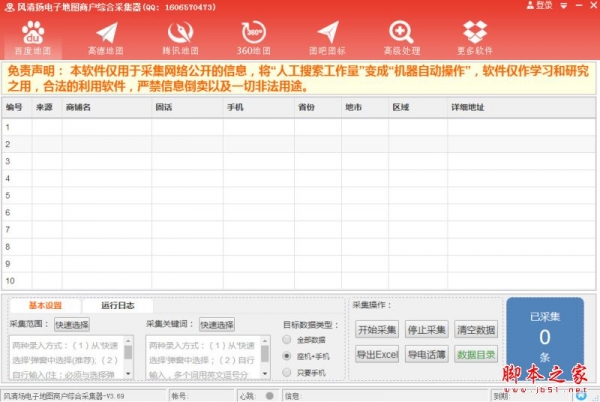Switch to the 基本设置 tab
The height and width of the screenshot is (402, 600).
[45, 305]
